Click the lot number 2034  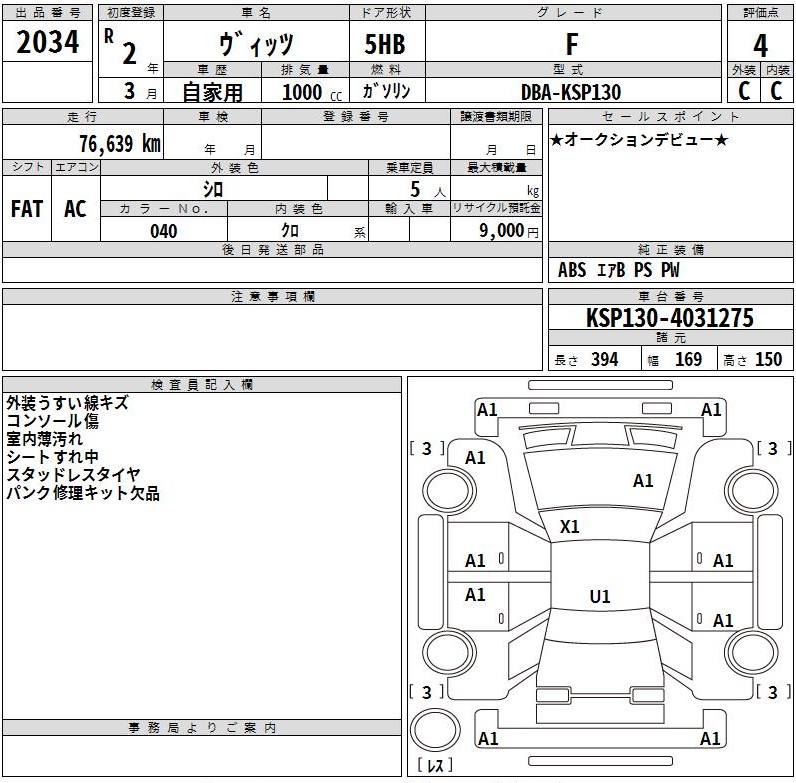click(48, 42)
